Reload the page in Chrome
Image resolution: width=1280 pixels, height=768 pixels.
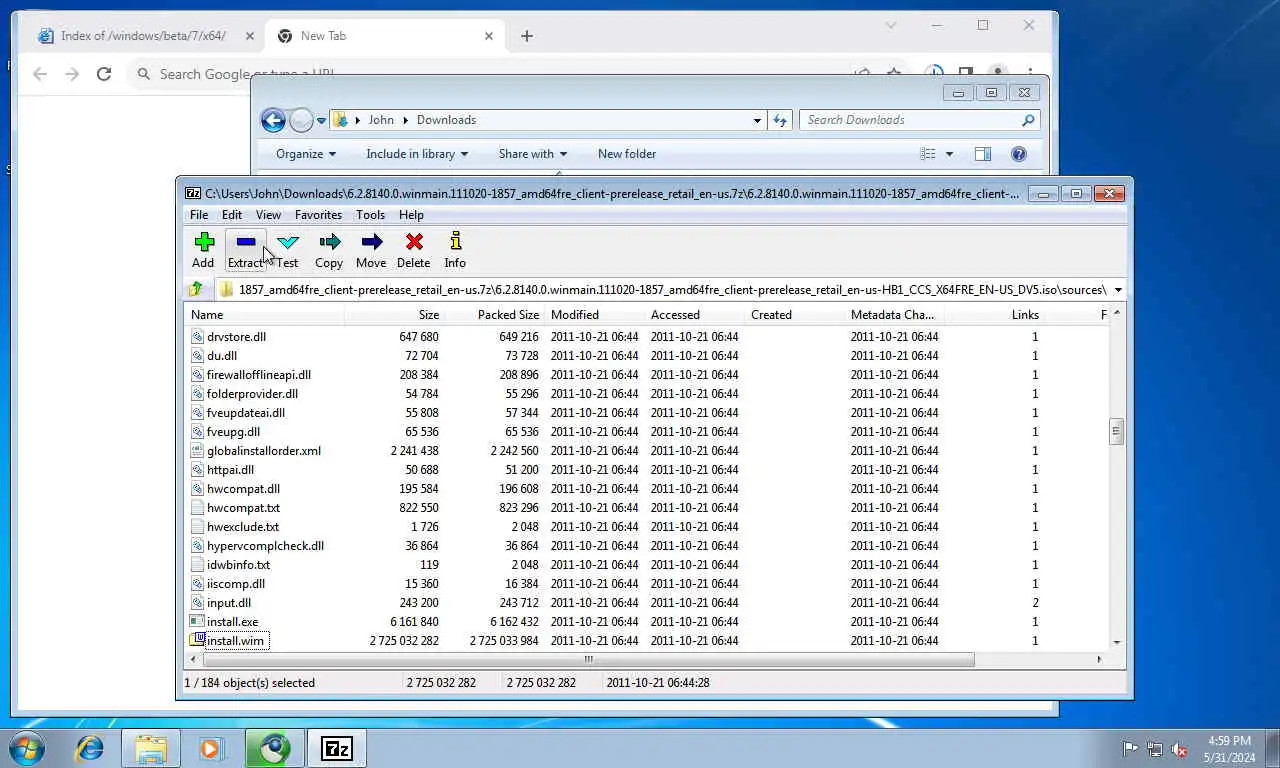[x=103, y=74]
